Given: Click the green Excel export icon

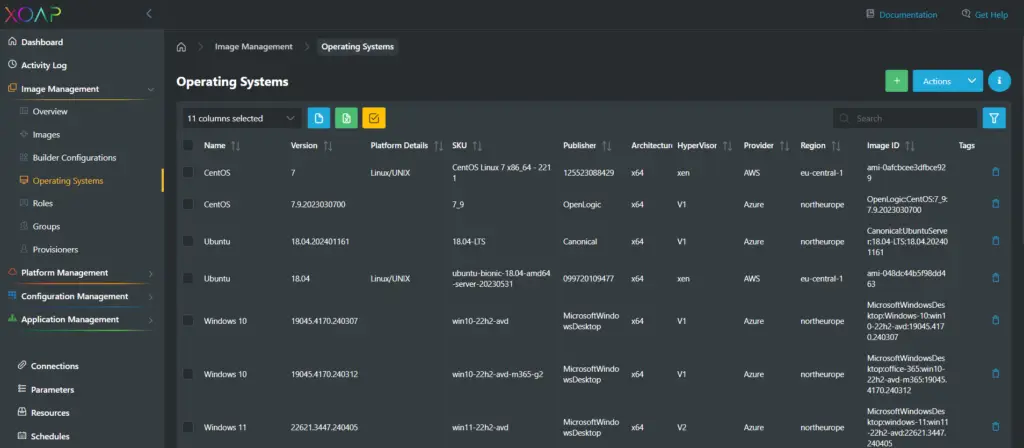Looking at the screenshot, I should pos(346,118).
